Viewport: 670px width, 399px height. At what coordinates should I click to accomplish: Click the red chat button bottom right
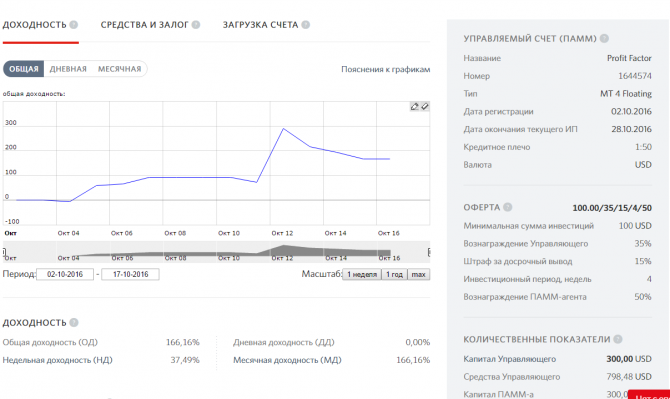649,394
